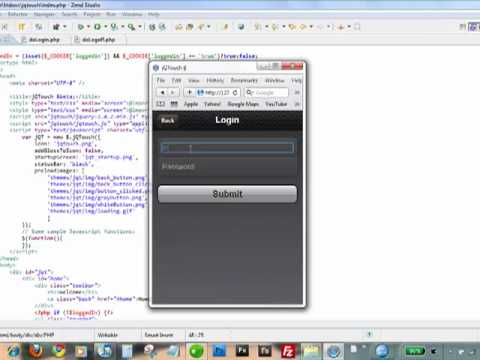Open Internet Explorer from the taskbar
The width and height of the screenshot is (480, 360).
pos(14,351)
